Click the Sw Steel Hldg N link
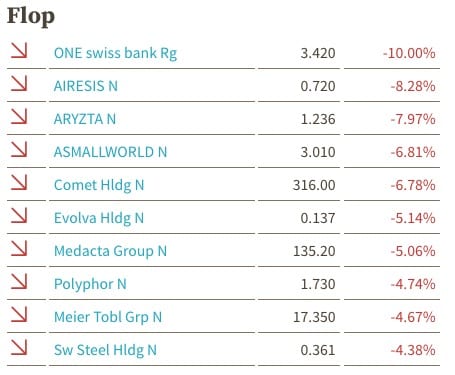The image size is (455, 375). 105,350
